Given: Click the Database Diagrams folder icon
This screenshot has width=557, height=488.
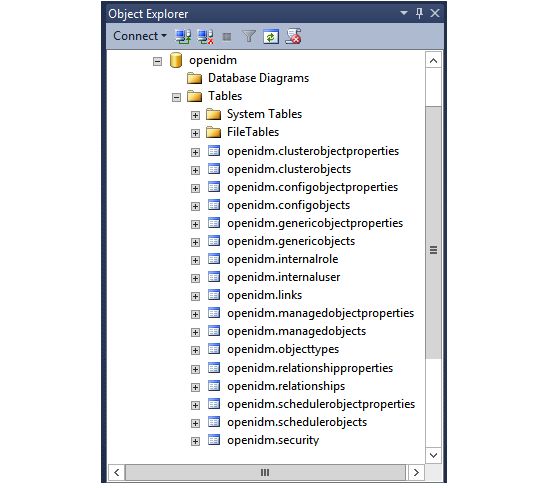Looking at the screenshot, I should pos(194,78).
